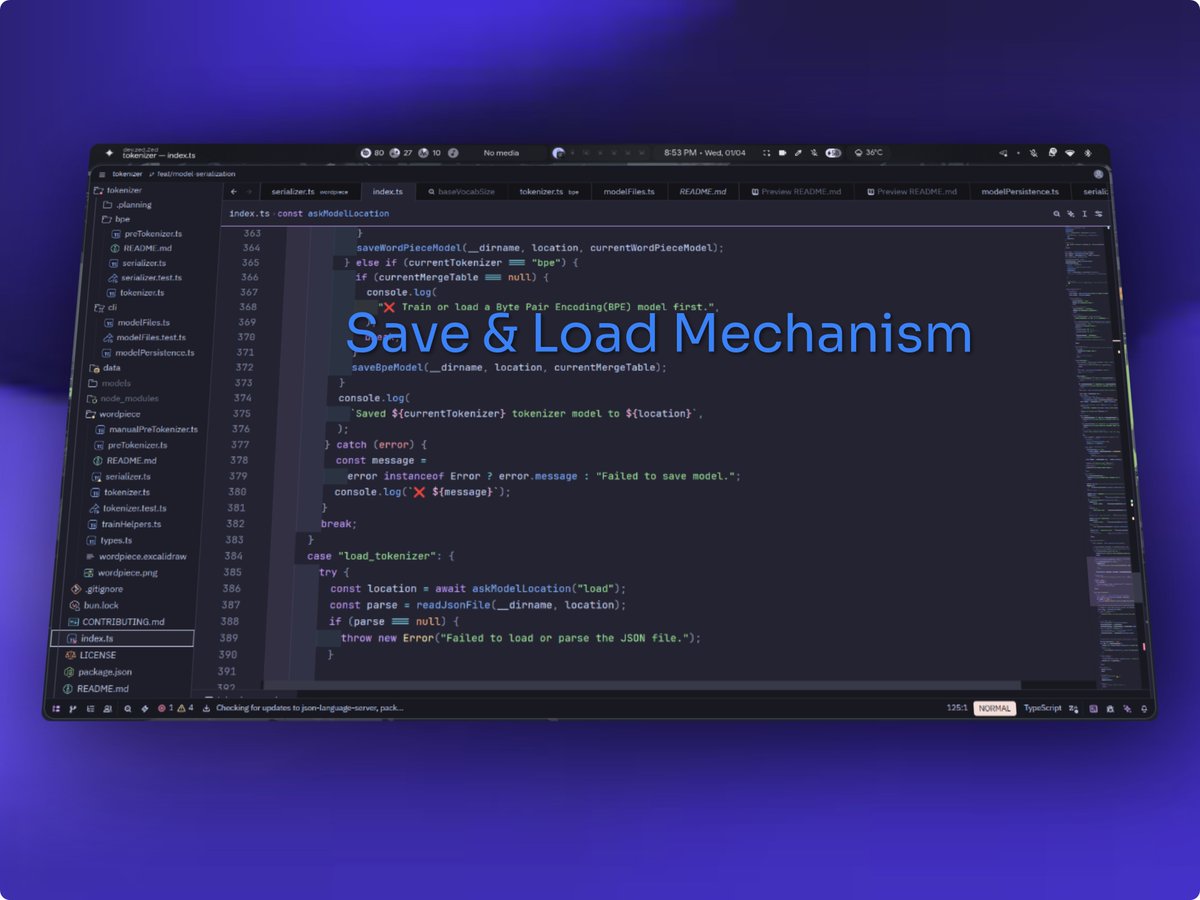Switch to the tokenizer.ts bpe tab
1200x900 pixels.
point(549,191)
